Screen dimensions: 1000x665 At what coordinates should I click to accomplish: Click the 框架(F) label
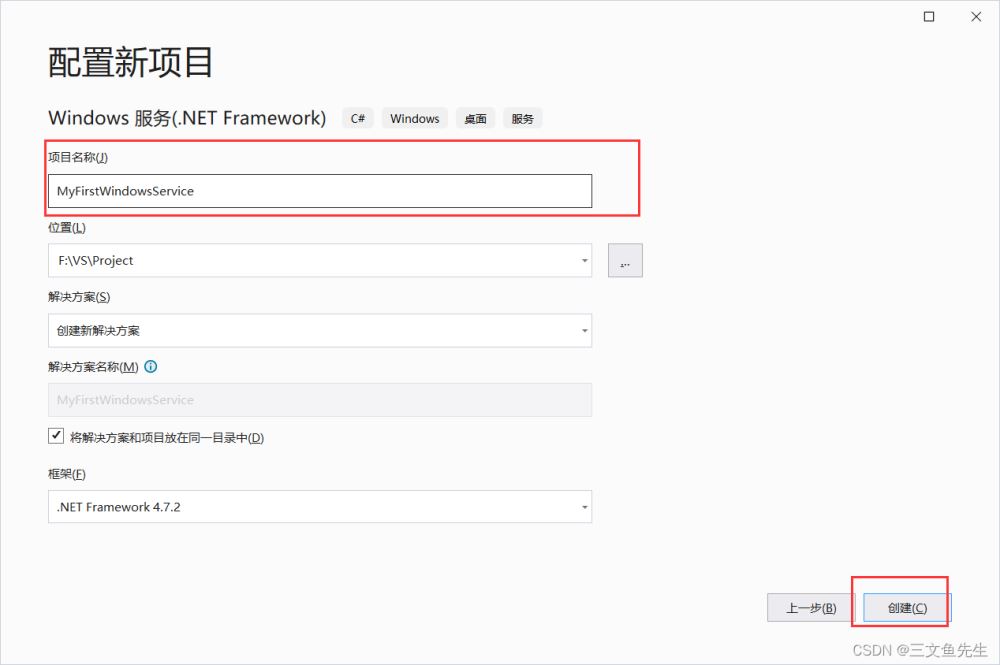point(67,474)
